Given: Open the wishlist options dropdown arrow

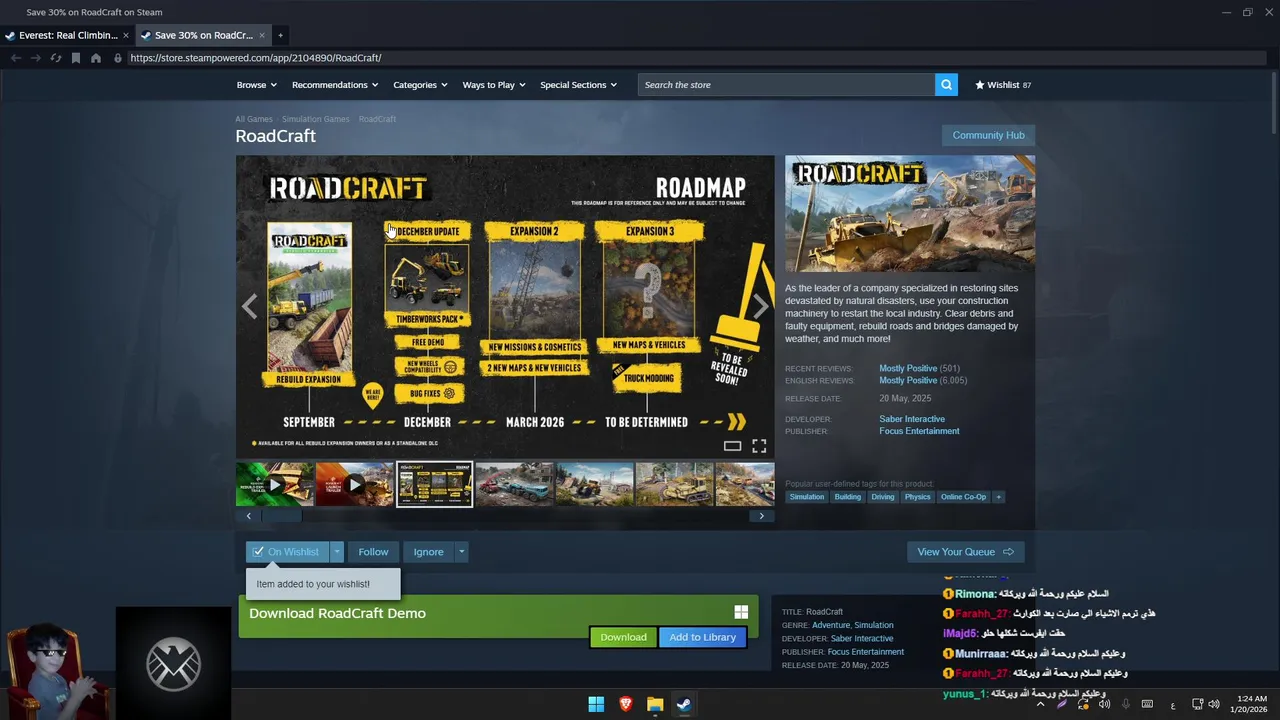Looking at the screenshot, I should (x=337, y=552).
